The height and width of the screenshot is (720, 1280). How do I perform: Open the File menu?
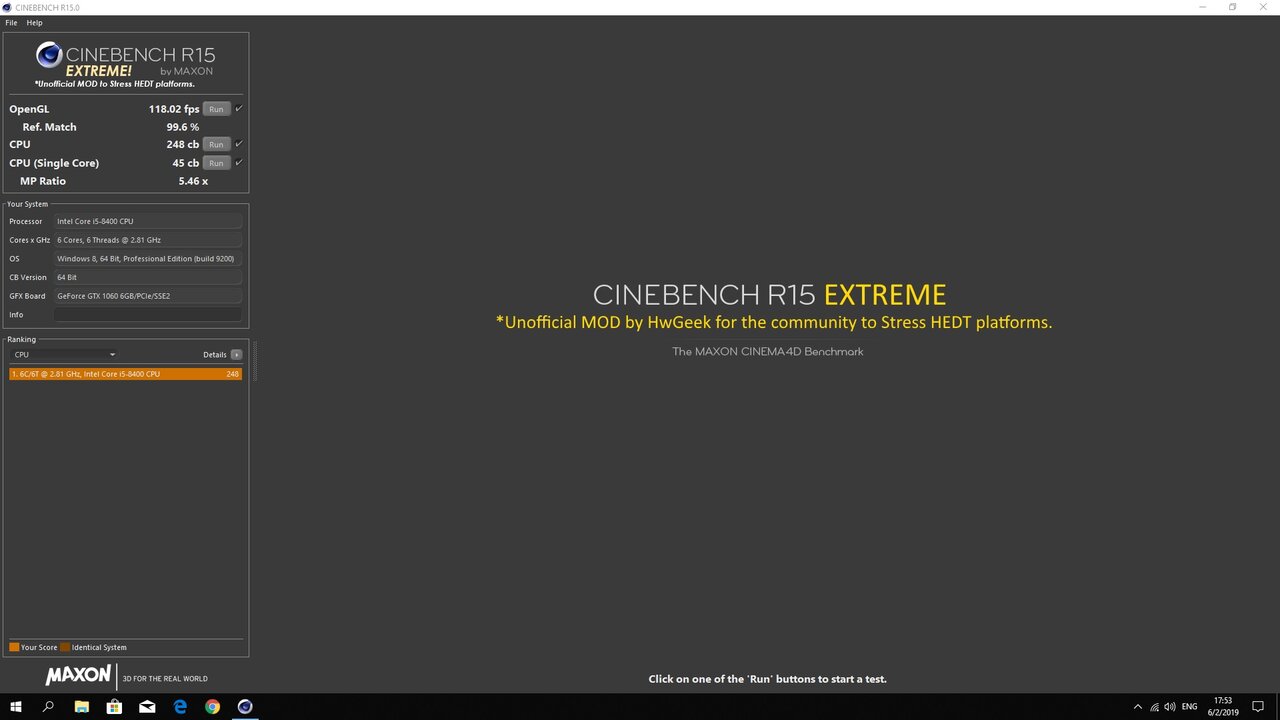(x=11, y=22)
